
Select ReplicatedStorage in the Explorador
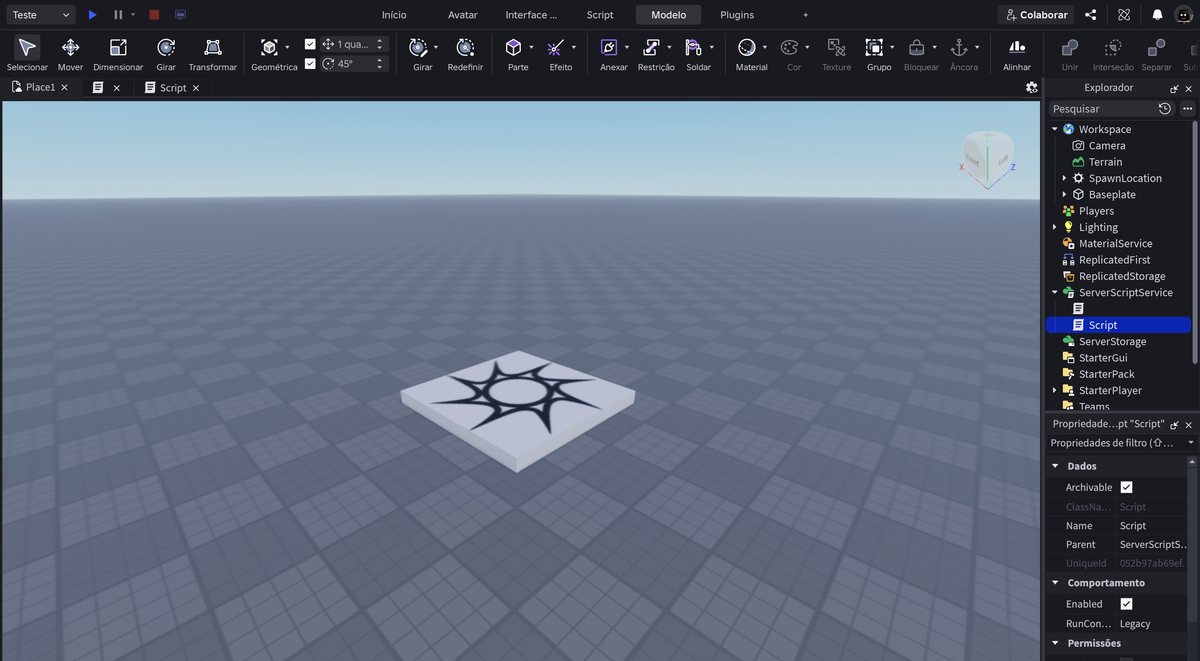[x=1122, y=276]
